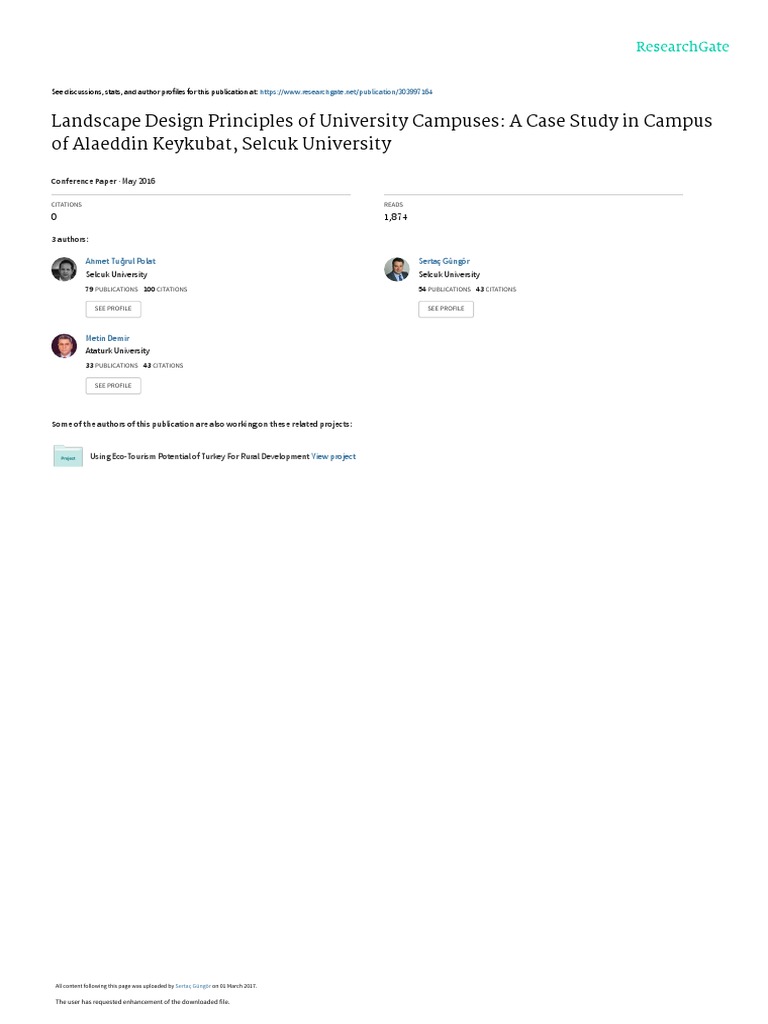The width and height of the screenshot is (768, 1024).
Task: Click Metin Demir's profile photo
Action: pos(63,346)
